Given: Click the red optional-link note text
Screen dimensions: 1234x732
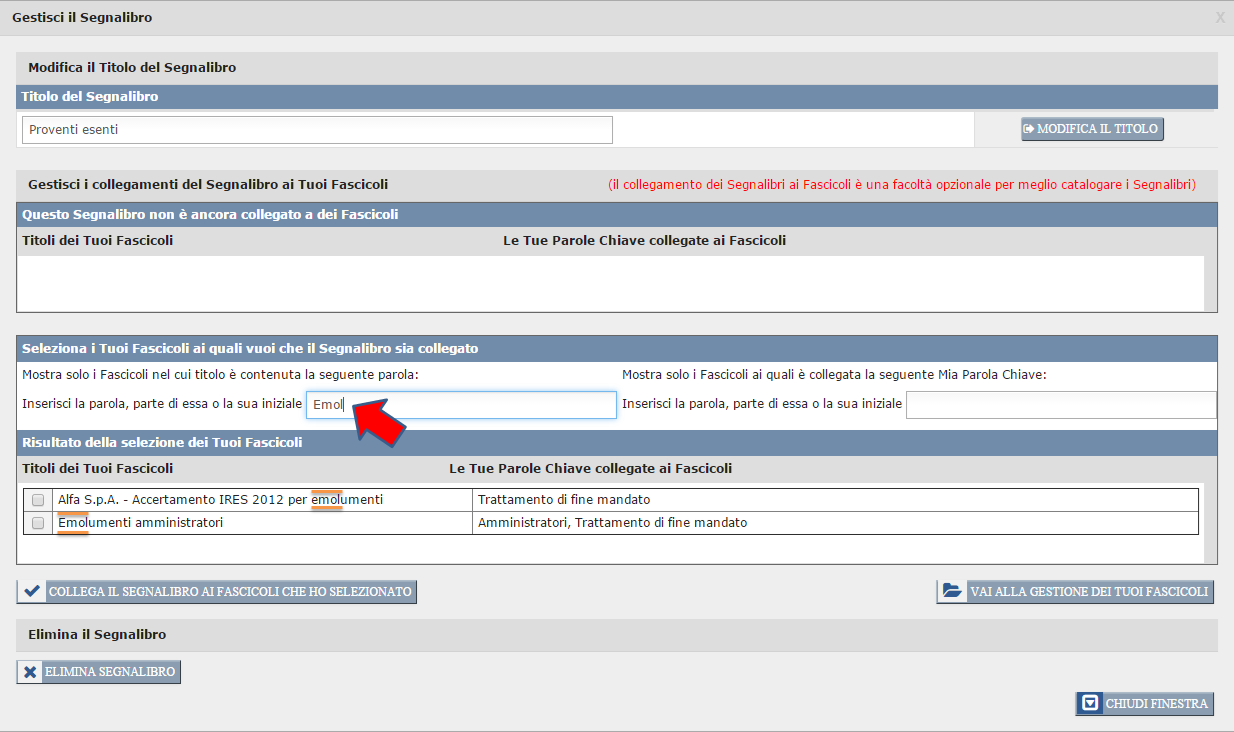Looking at the screenshot, I should click(901, 185).
